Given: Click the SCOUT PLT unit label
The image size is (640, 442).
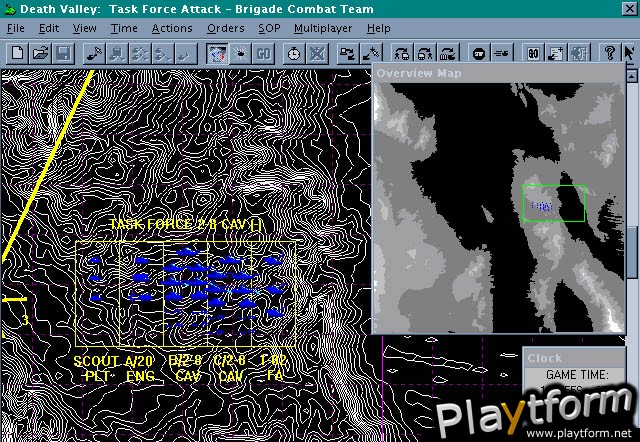Looking at the screenshot, I should (x=96, y=368).
